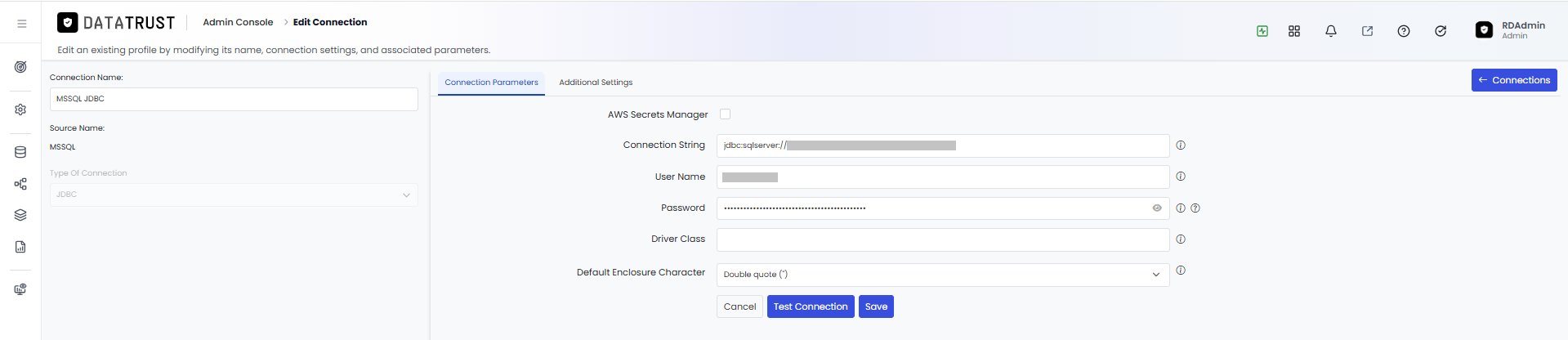Click the external link icon in header
This screenshot has height=340, width=1568.
pyautogui.click(x=1367, y=31)
